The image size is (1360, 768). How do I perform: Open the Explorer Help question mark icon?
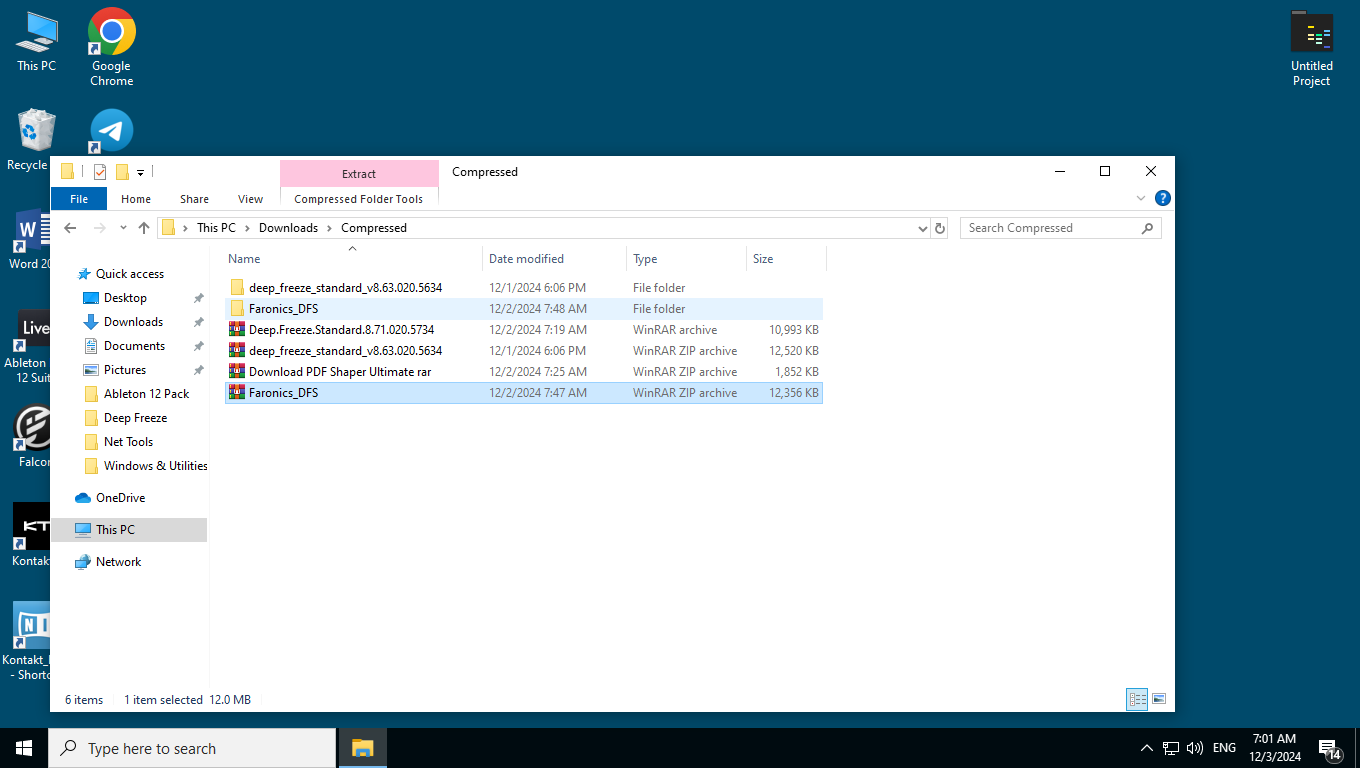[1162, 198]
